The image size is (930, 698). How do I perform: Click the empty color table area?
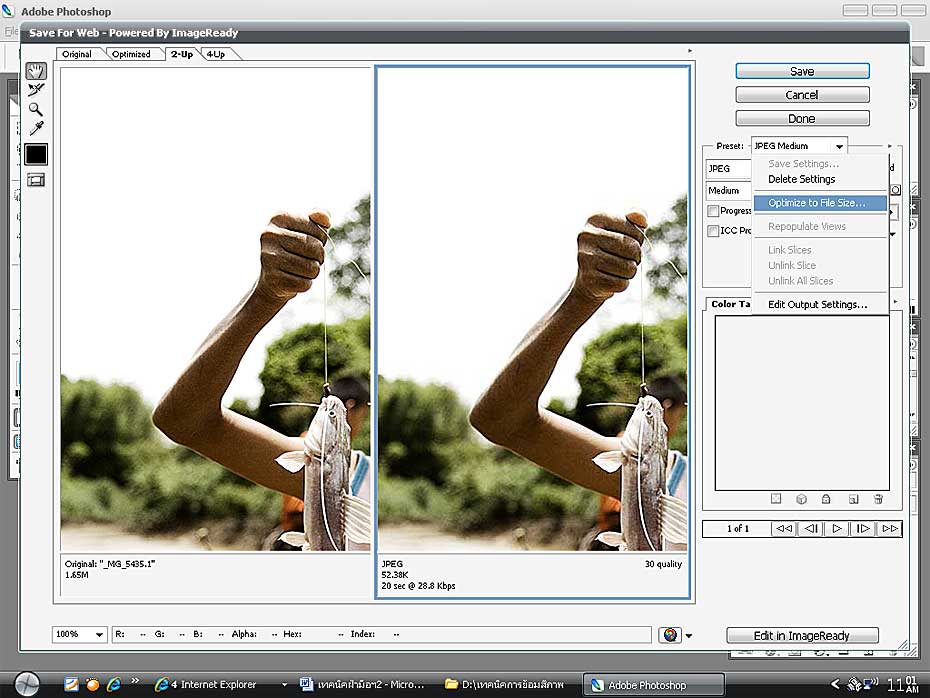tap(802, 403)
